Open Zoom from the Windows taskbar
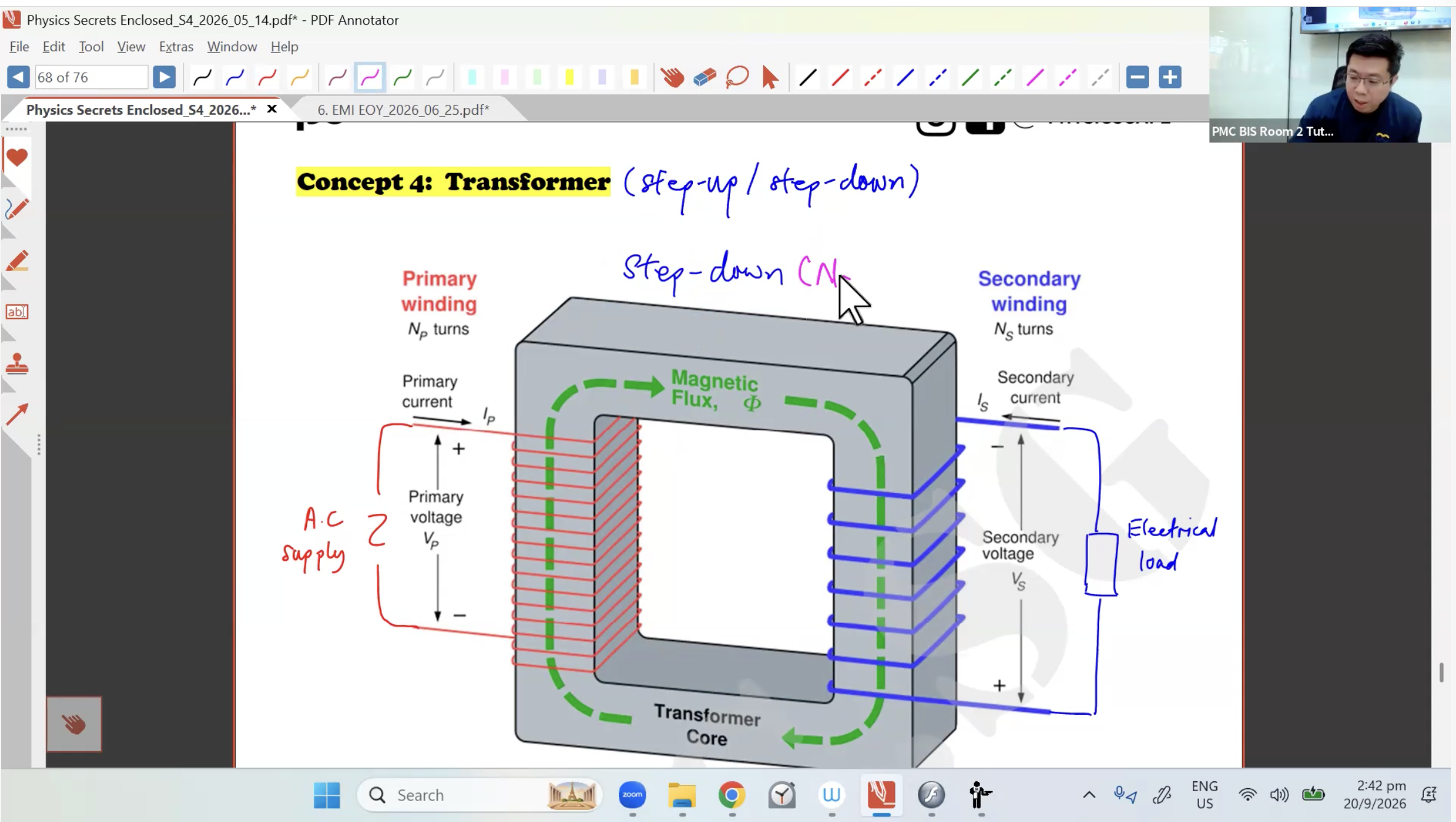 tap(632, 795)
